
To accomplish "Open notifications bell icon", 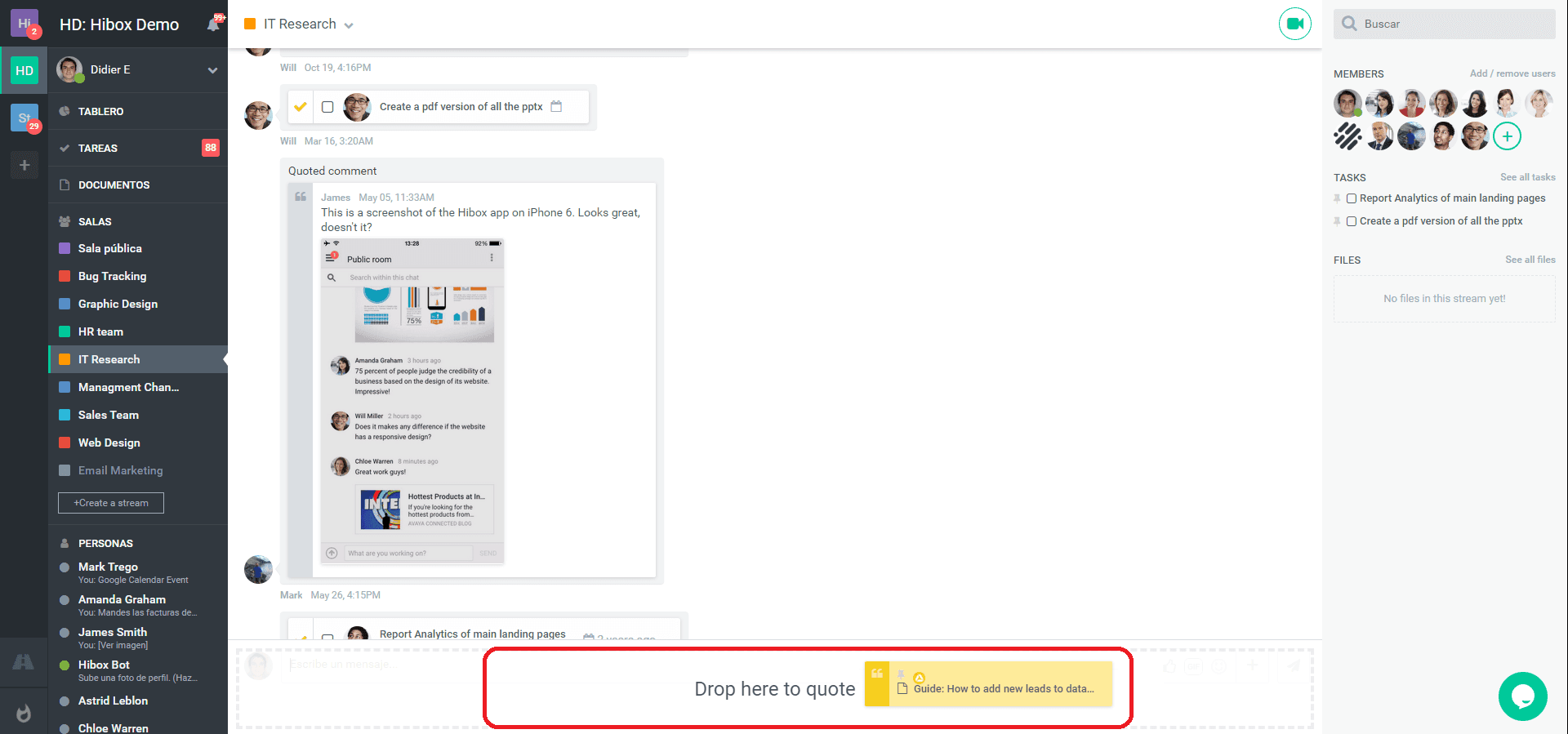I will [x=213, y=24].
